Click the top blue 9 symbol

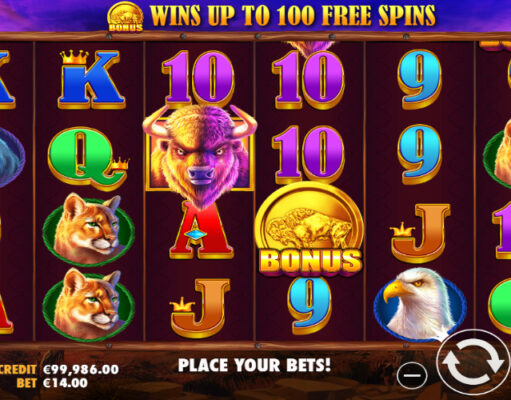419,79
